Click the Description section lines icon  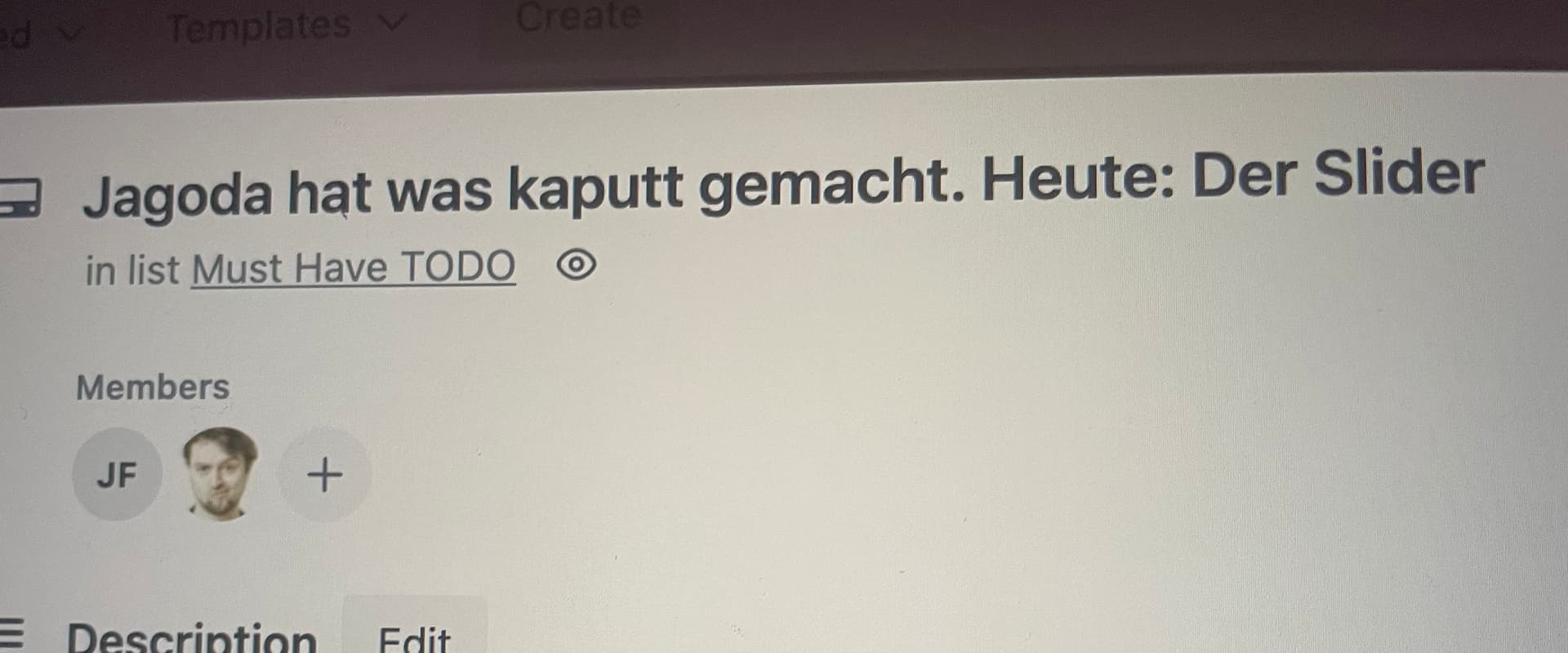coord(11,636)
